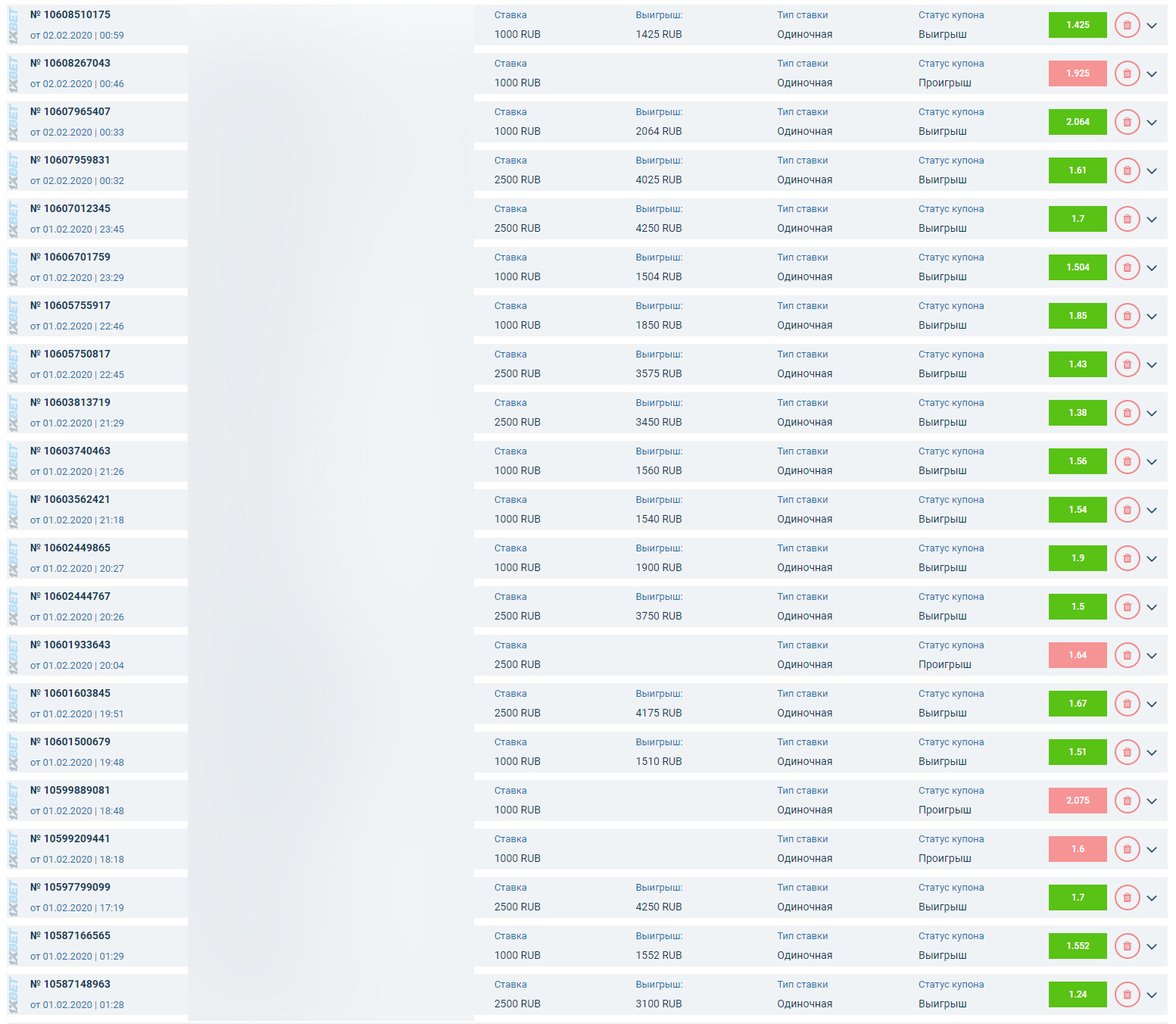Delete coupon № 10602449865 with odds 1.9
Screen dimensions: 1176x1024
tap(1127, 558)
